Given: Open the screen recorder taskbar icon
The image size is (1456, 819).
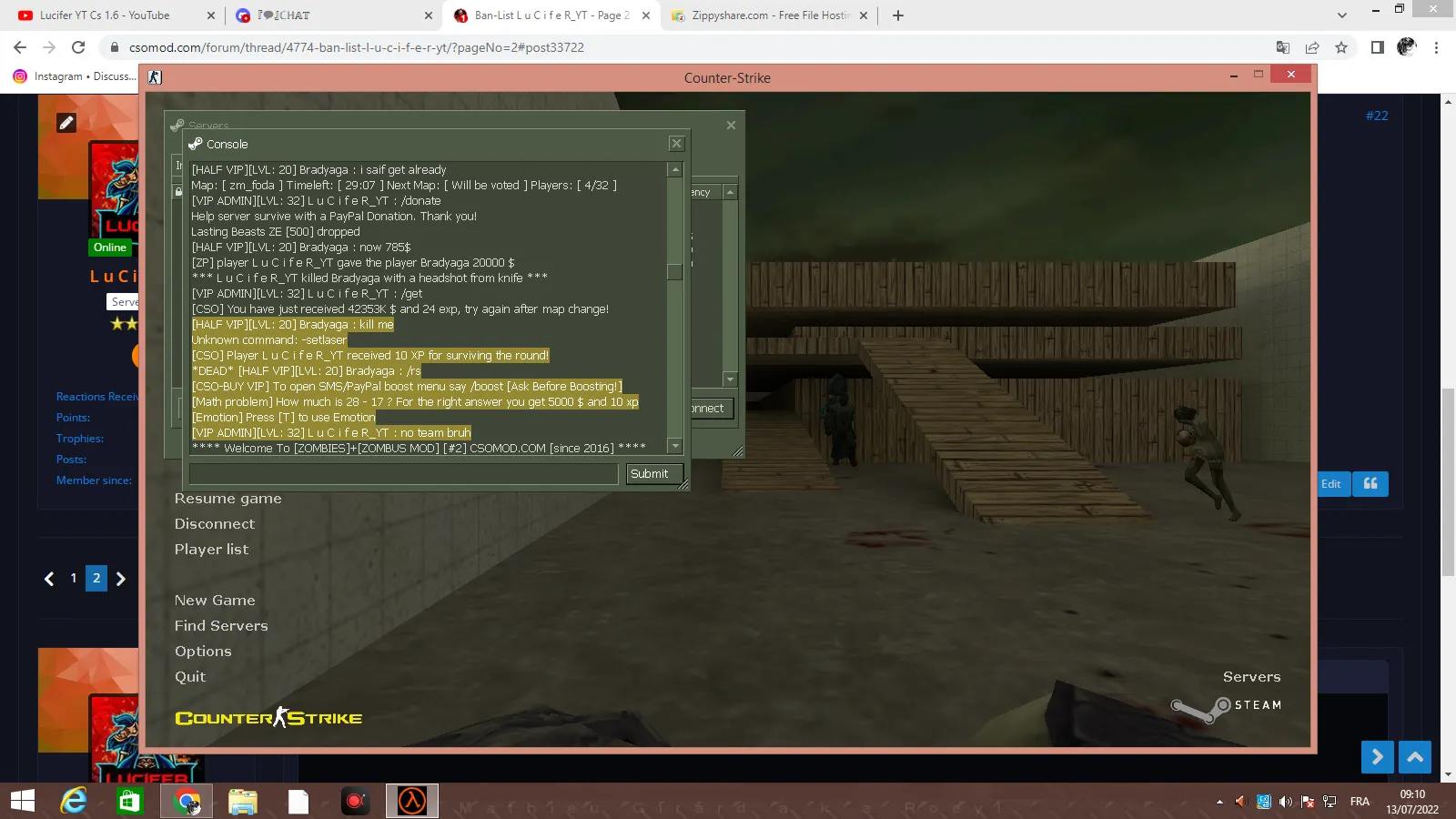Looking at the screenshot, I should coord(355,802).
